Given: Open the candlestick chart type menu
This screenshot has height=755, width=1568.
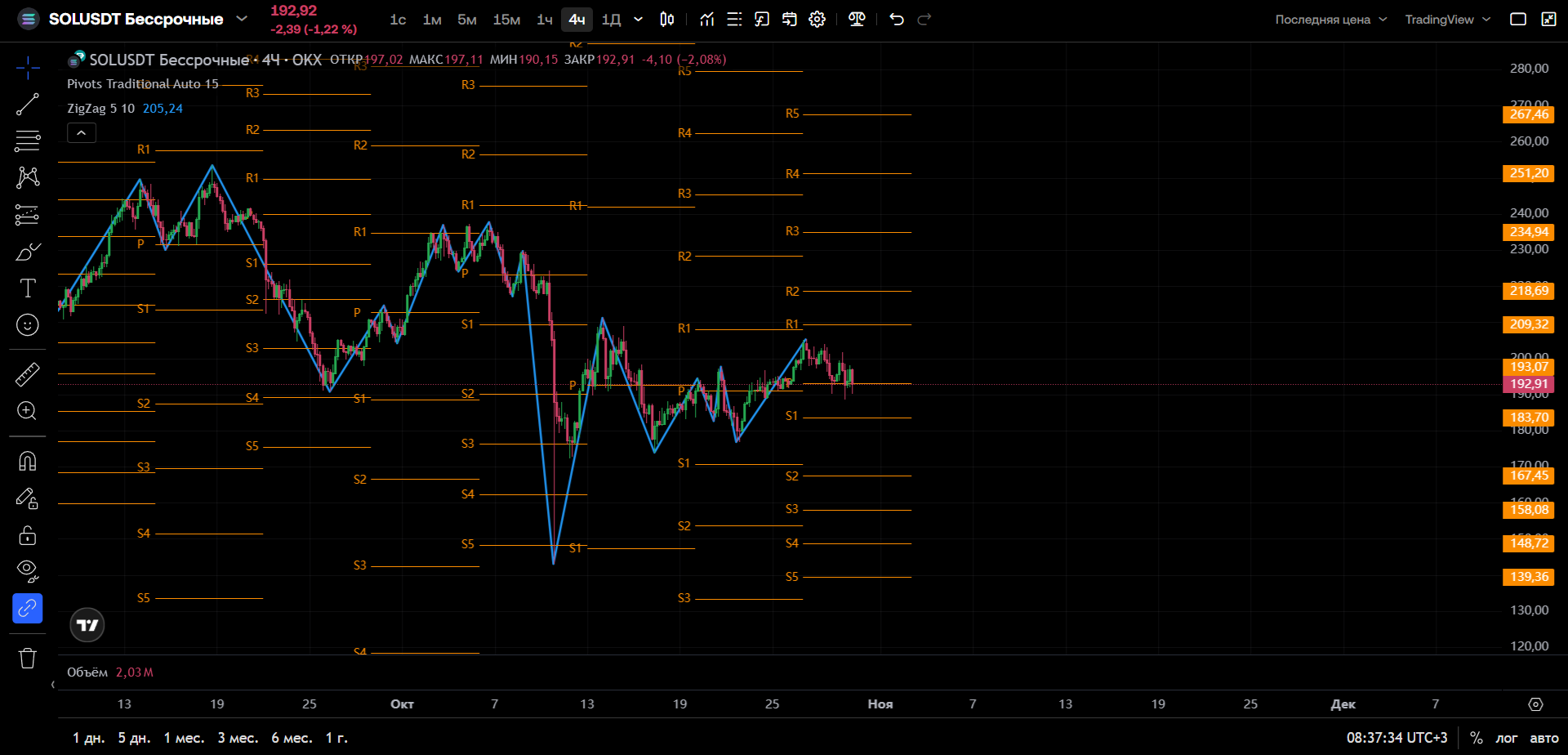Looking at the screenshot, I should pyautogui.click(x=667, y=19).
